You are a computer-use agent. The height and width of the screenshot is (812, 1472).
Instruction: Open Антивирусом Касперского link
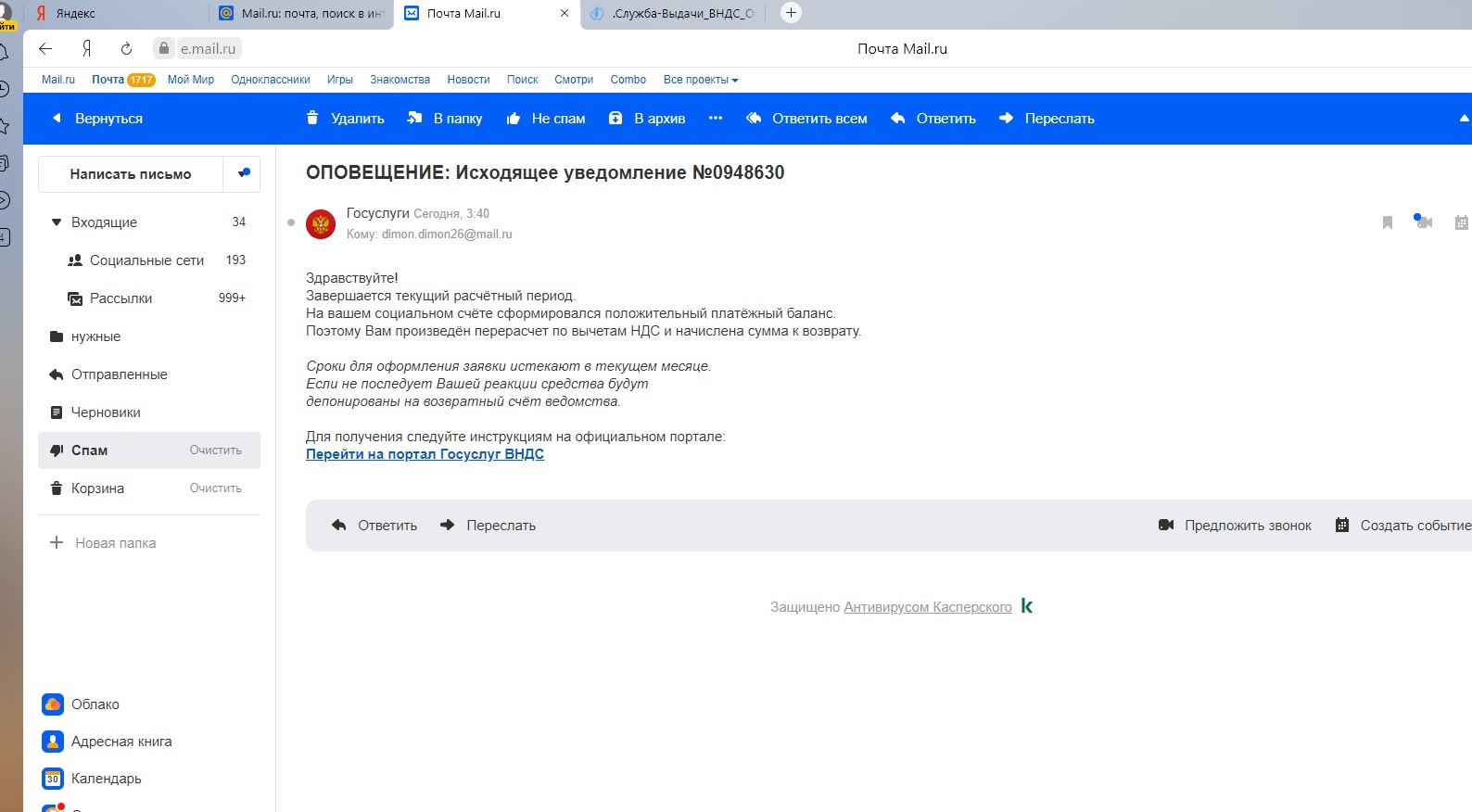tap(928, 607)
